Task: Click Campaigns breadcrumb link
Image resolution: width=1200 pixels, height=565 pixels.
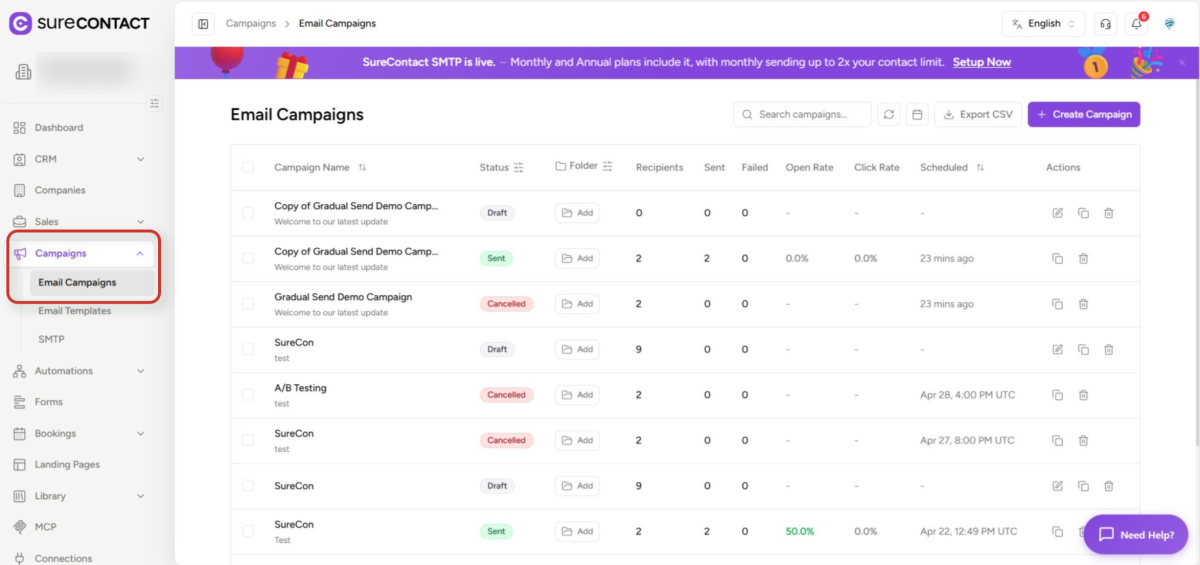Action: click(251, 23)
